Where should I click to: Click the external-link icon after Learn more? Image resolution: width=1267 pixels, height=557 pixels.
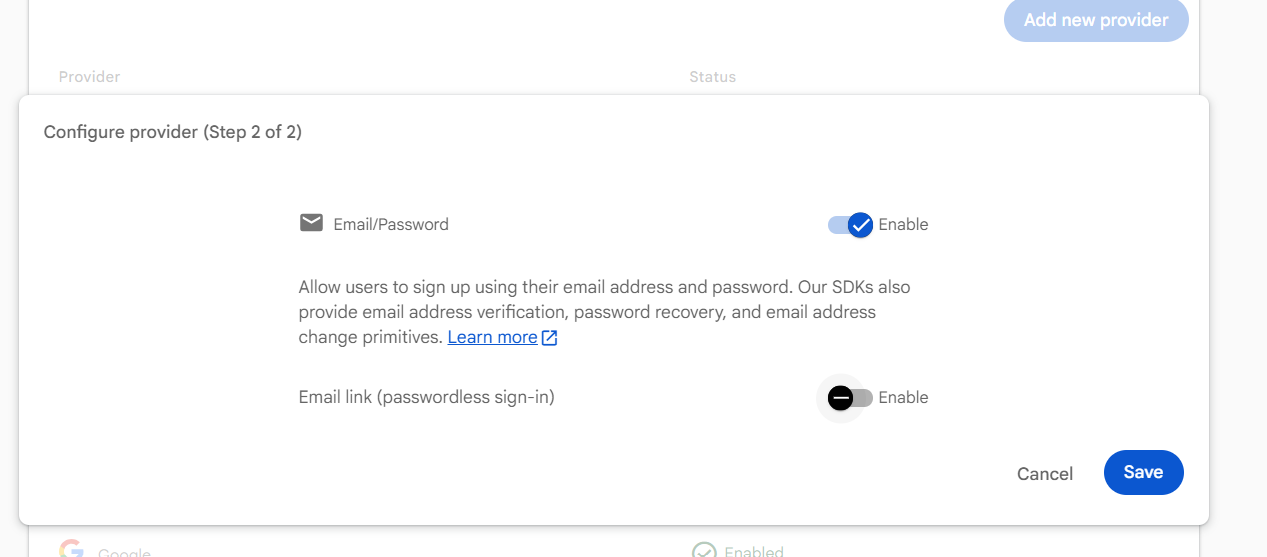[x=549, y=338]
